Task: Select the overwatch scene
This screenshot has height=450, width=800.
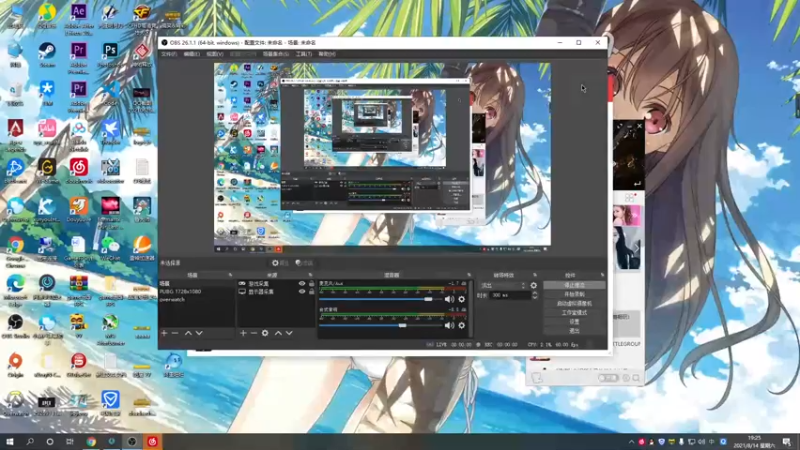Action: pyautogui.click(x=196, y=300)
